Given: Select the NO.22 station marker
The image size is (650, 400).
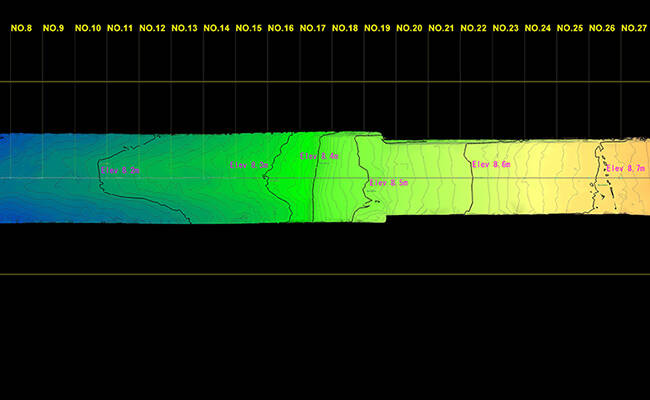Looking at the screenshot, I should click(x=474, y=29).
